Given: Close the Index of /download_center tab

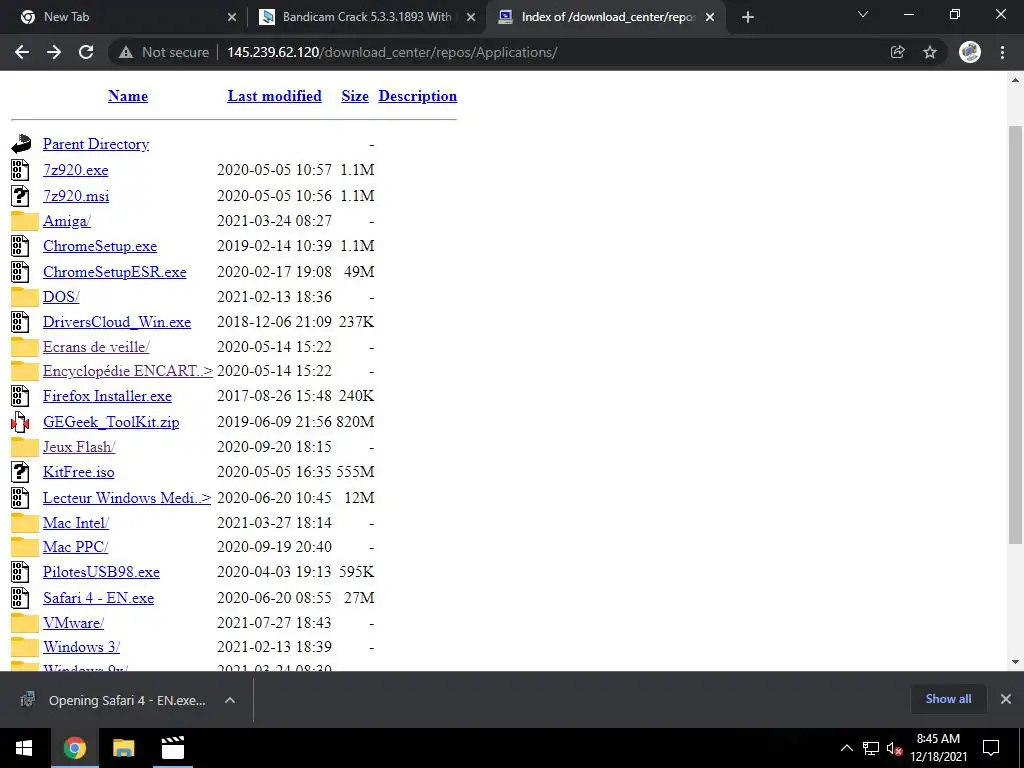Looking at the screenshot, I should (710, 17).
